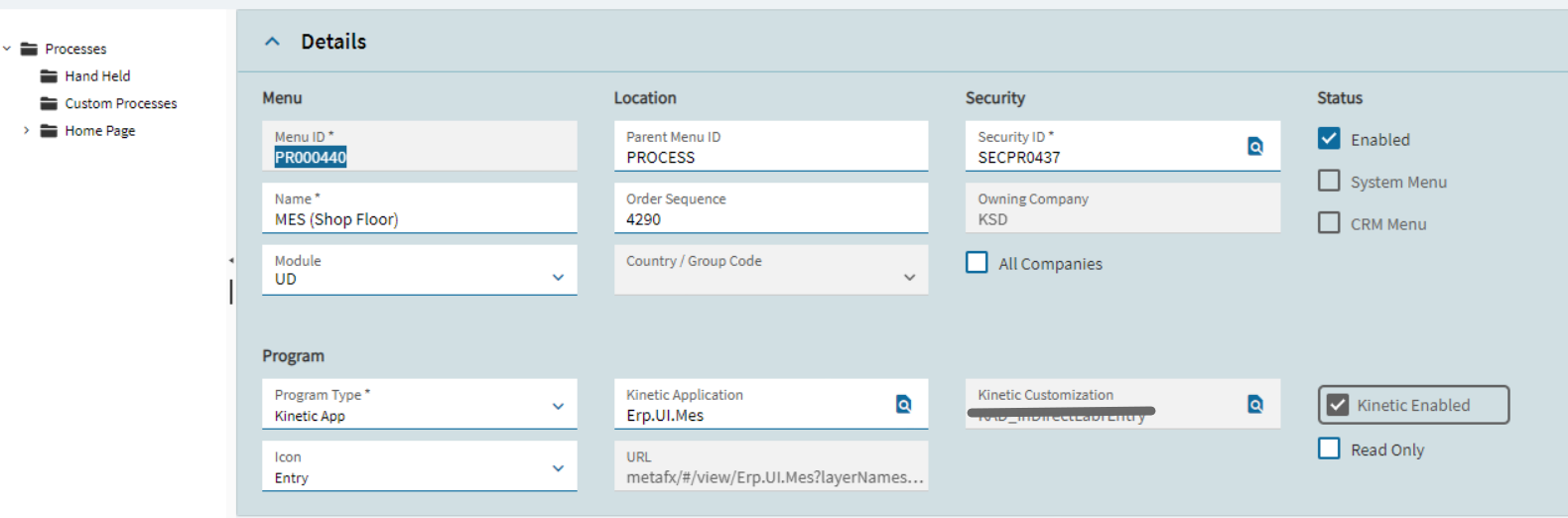Screen dimensions: 1568x518
Task: Collapse the Processes tree node
Action: click(x=7, y=48)
